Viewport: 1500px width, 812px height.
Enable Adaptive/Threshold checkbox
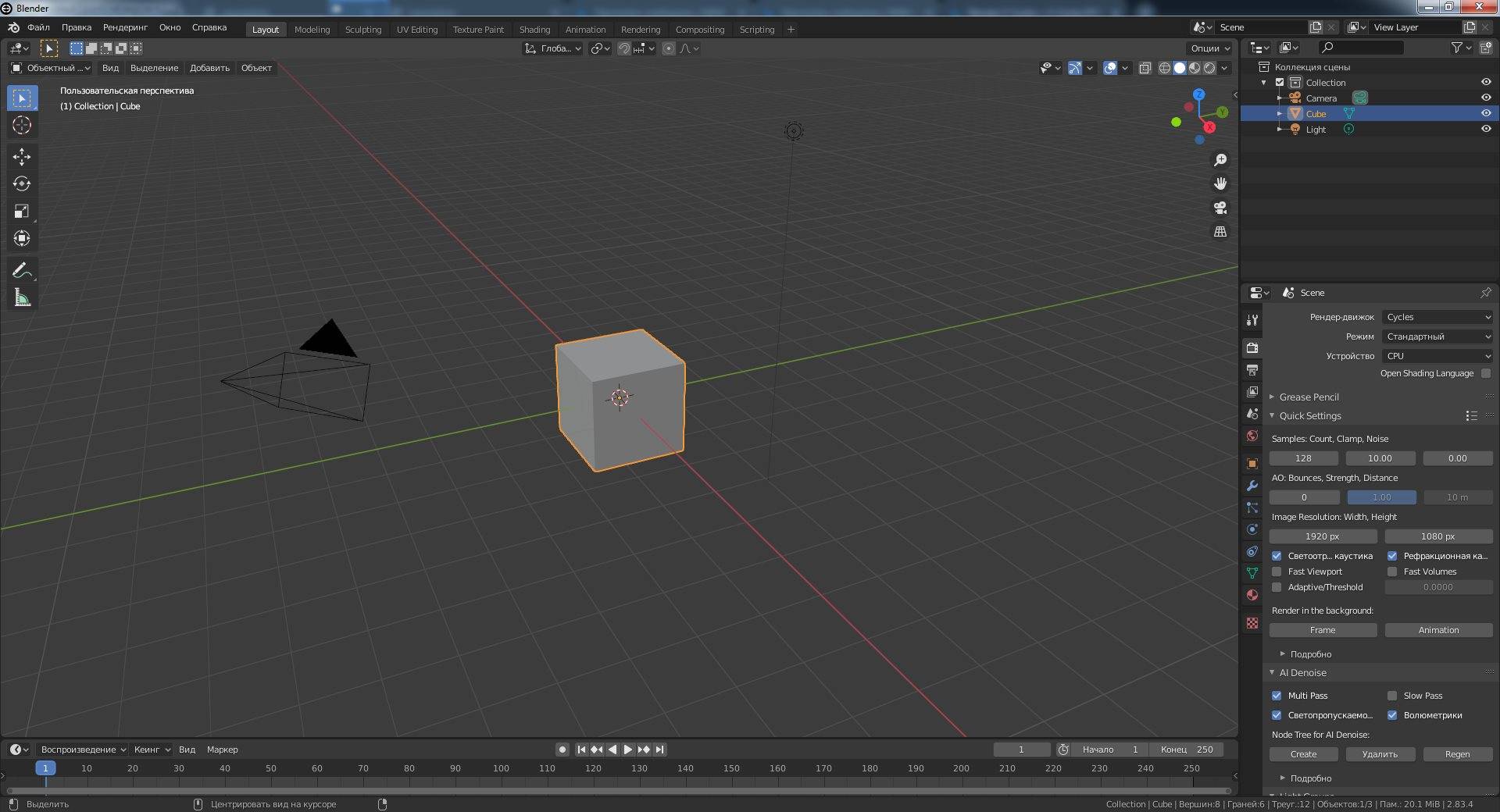click(x=1277, y=587)
